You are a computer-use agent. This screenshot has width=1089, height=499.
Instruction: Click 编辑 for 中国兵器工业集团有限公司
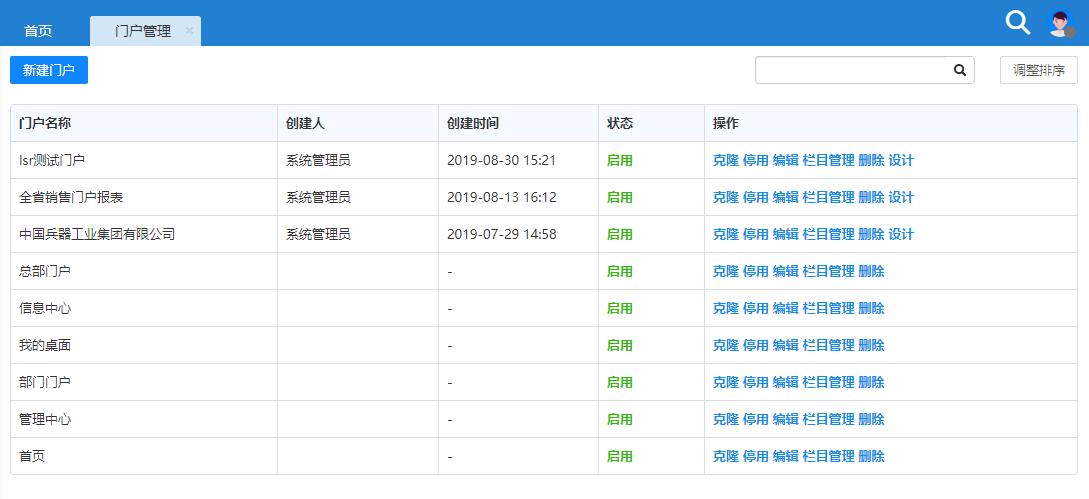click(x=785, y=234)
